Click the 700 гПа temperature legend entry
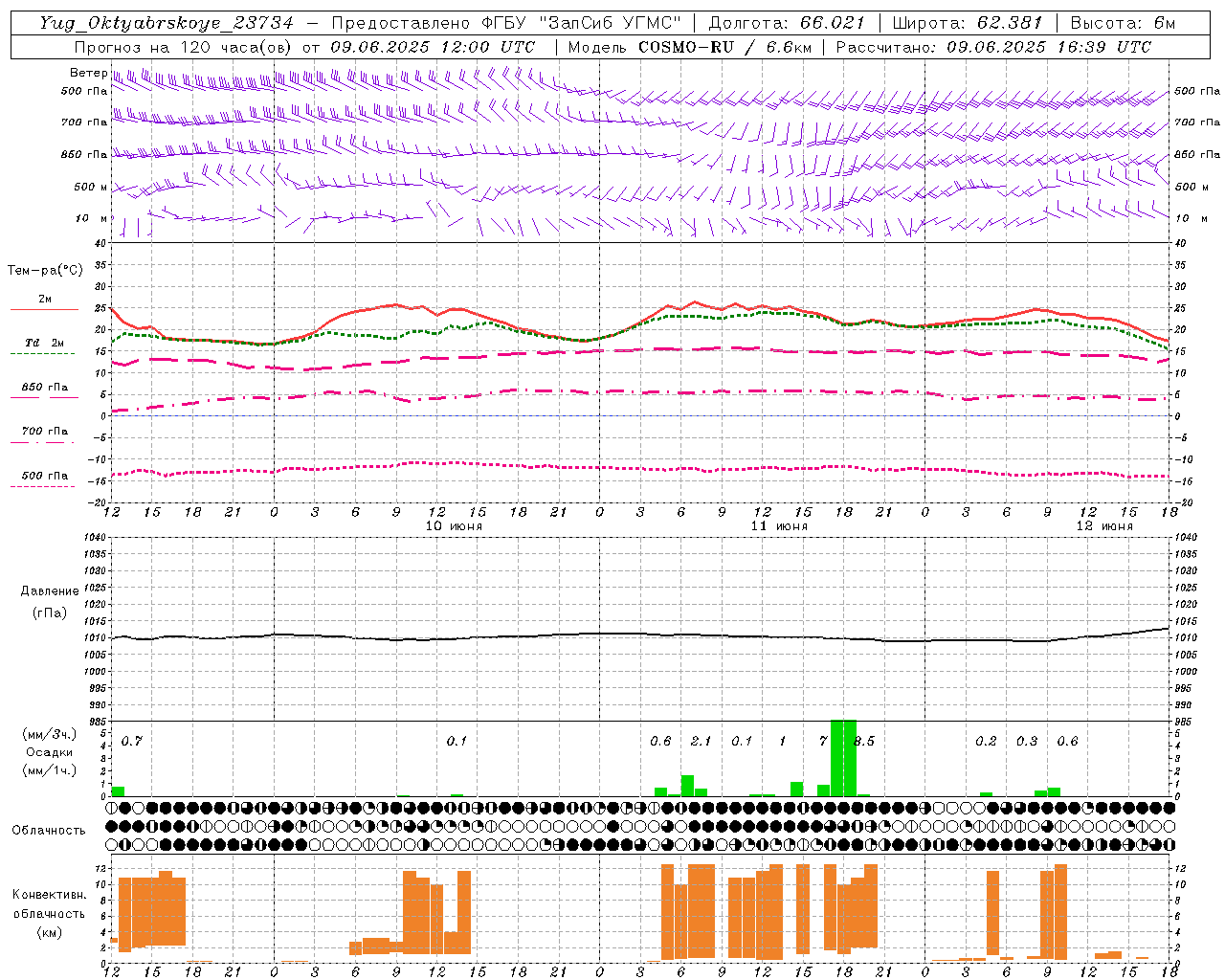Image resolution: width=1225 pixels, height=980 pixels. pos(44,432)
